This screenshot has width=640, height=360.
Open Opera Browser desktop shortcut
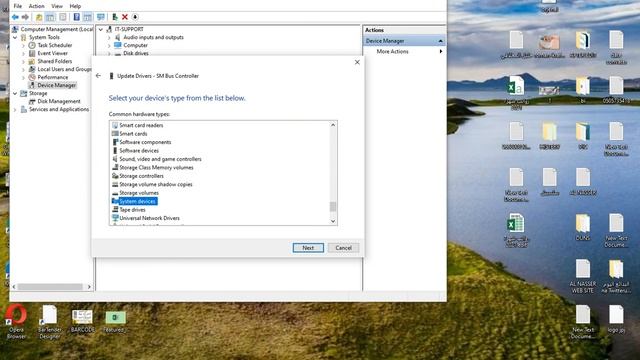[x=16, y=322]
